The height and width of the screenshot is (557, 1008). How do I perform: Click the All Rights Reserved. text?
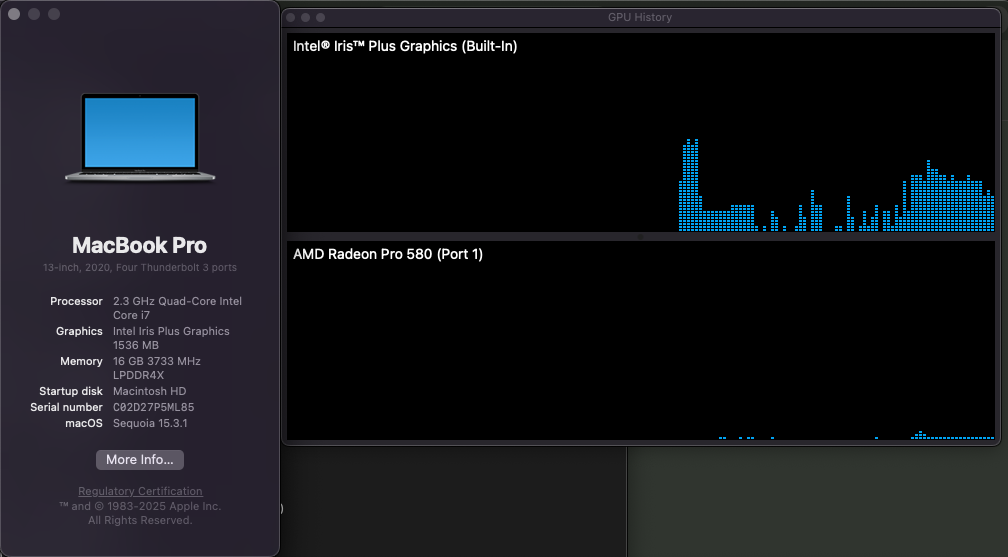click(x=140, y=520)
